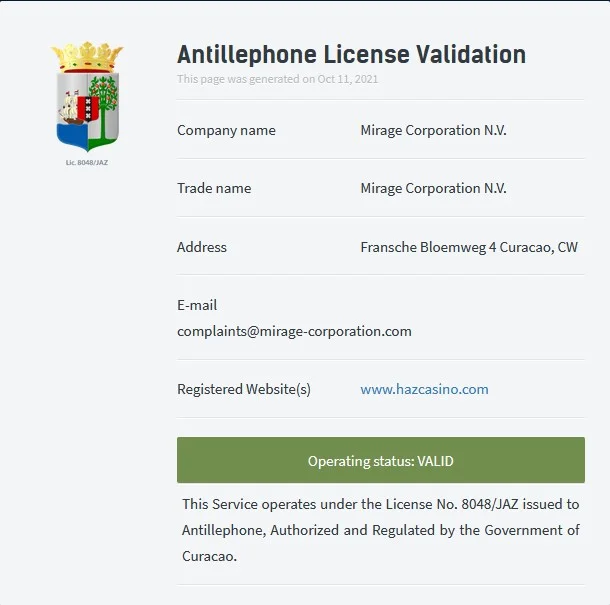
Task: Click the Company name label
Action: (x=226, y=130)
